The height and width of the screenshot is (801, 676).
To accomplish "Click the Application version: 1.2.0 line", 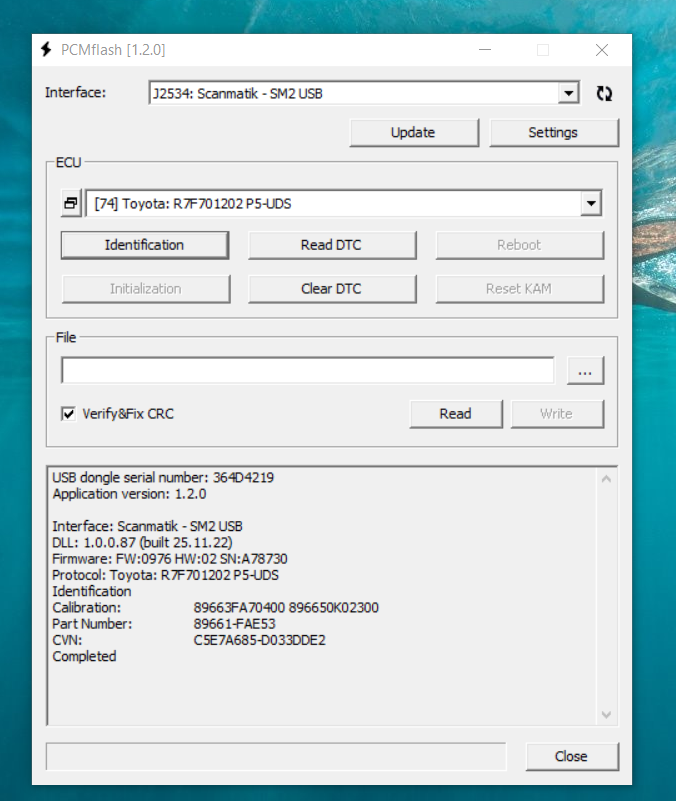I will pos(129,494).
